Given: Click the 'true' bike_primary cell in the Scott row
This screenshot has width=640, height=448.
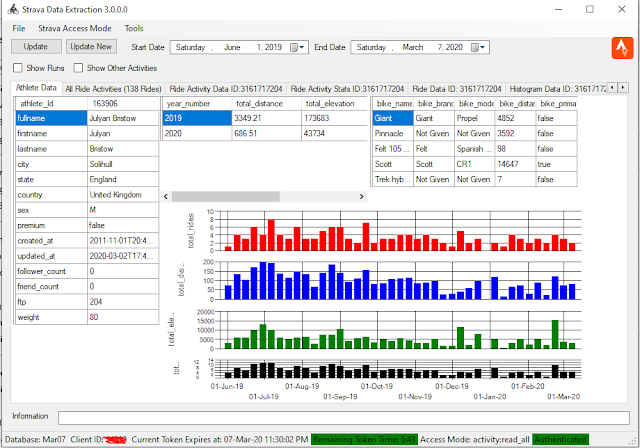Looking at the screenshot, I should 556,164.
